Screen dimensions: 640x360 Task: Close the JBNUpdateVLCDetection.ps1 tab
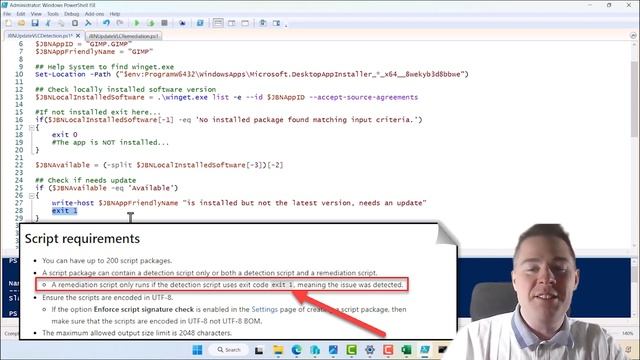tap(78, 36)
